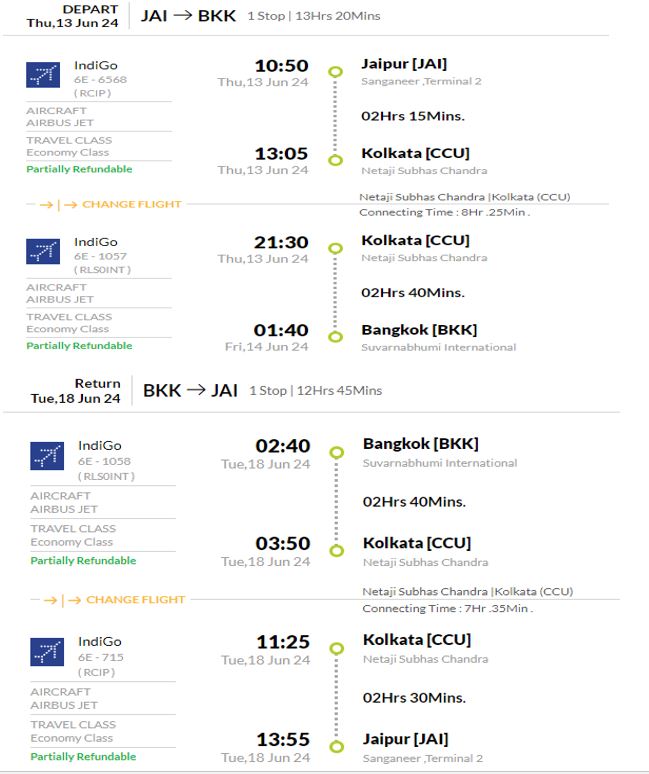Click the green circle marker at 01:40 Bangkok arrival
This screenshot has height=774, width=649.
coord(336,337)
